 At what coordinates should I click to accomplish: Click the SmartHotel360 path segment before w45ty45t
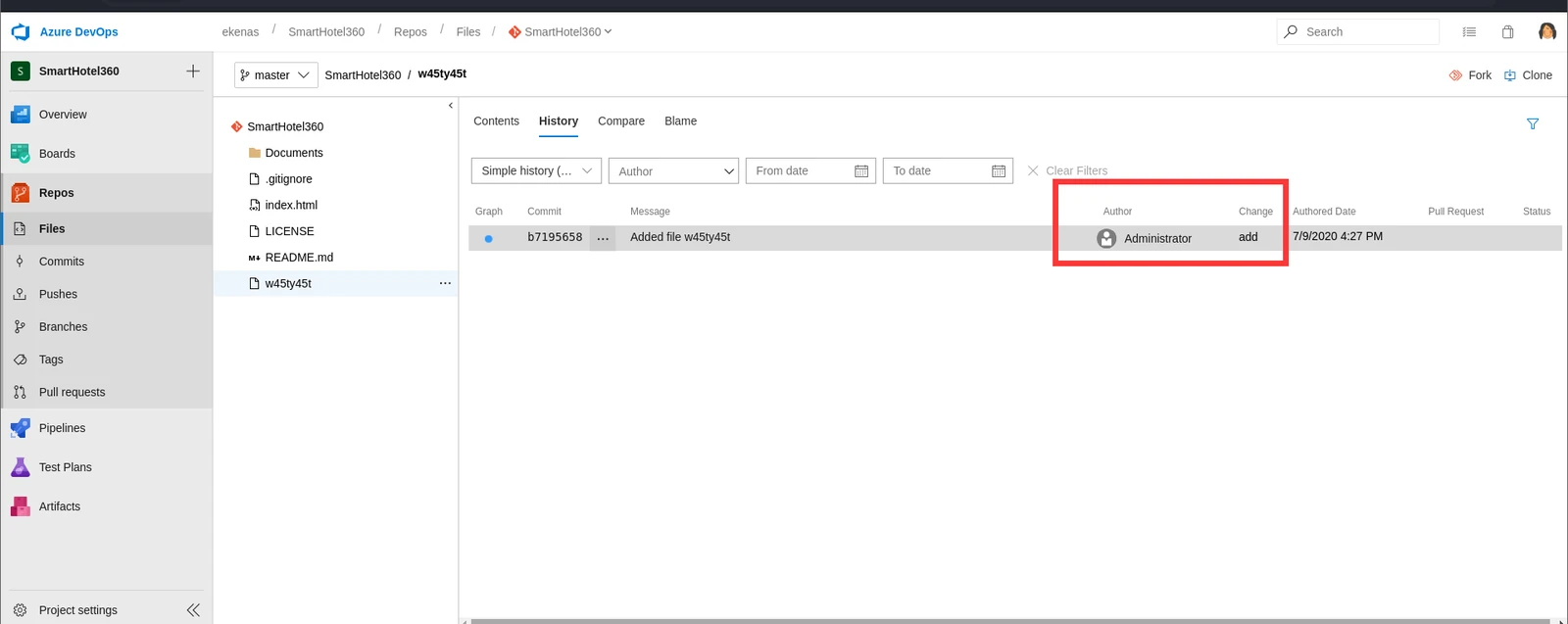363,75
